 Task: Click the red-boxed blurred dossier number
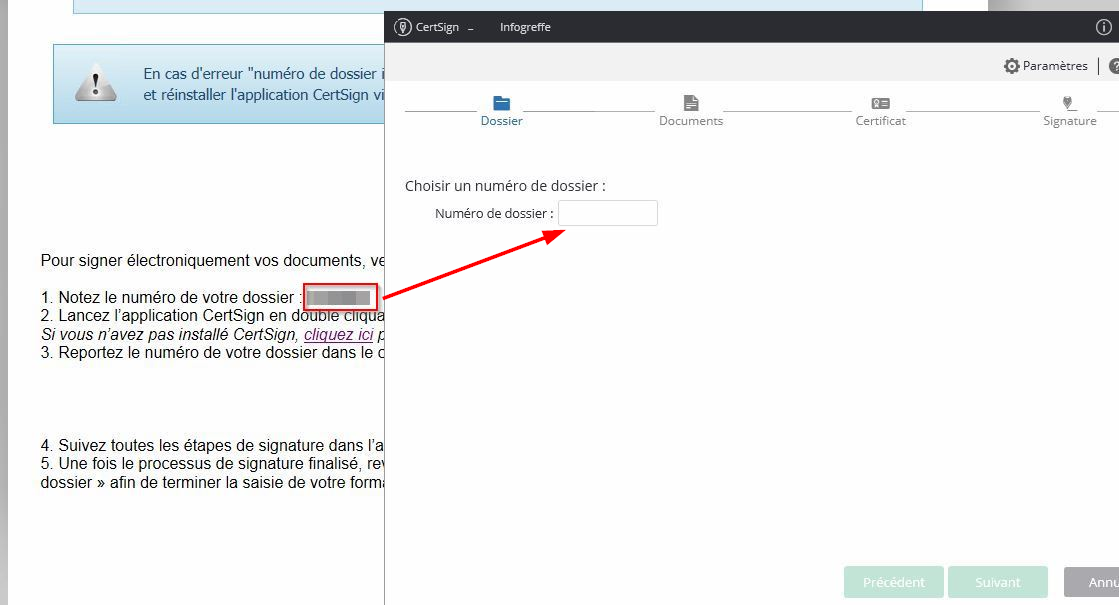pyautogui.click(x=340, y=297)
